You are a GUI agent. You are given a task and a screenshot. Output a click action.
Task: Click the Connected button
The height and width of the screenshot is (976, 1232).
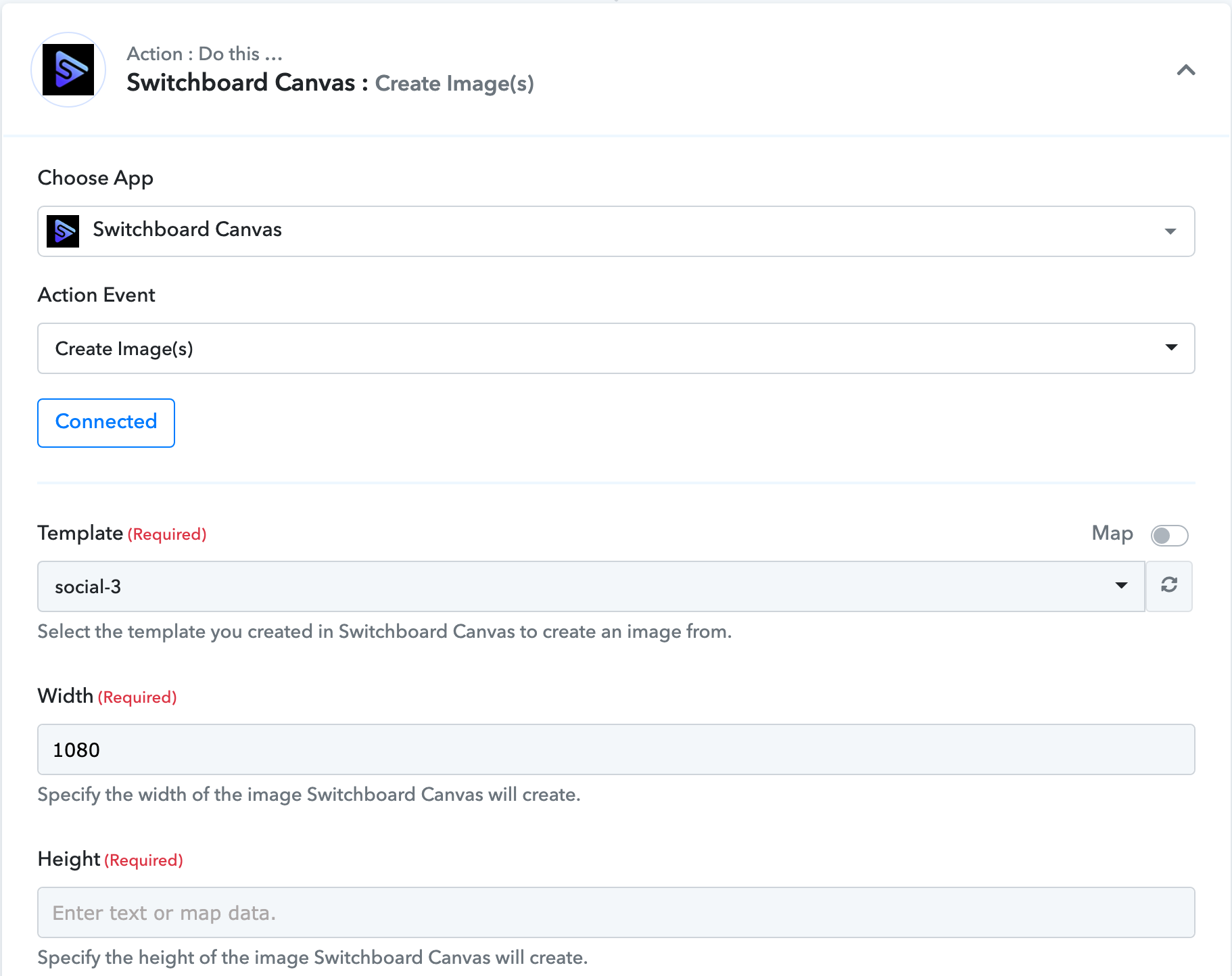(106, 423)
